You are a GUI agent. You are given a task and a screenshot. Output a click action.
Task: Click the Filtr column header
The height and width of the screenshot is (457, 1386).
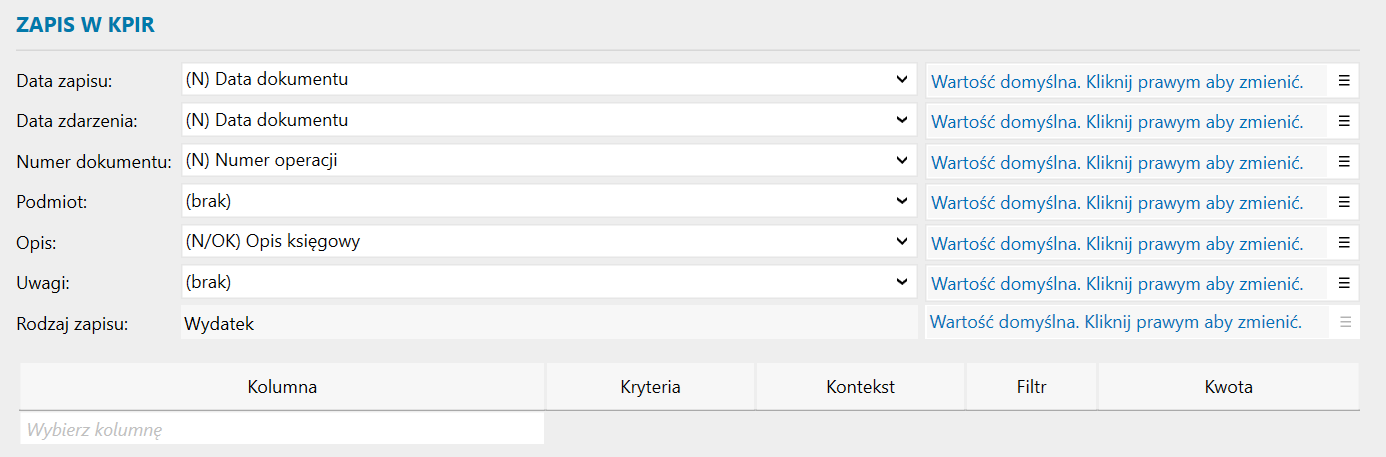[x=1031, y=387]
